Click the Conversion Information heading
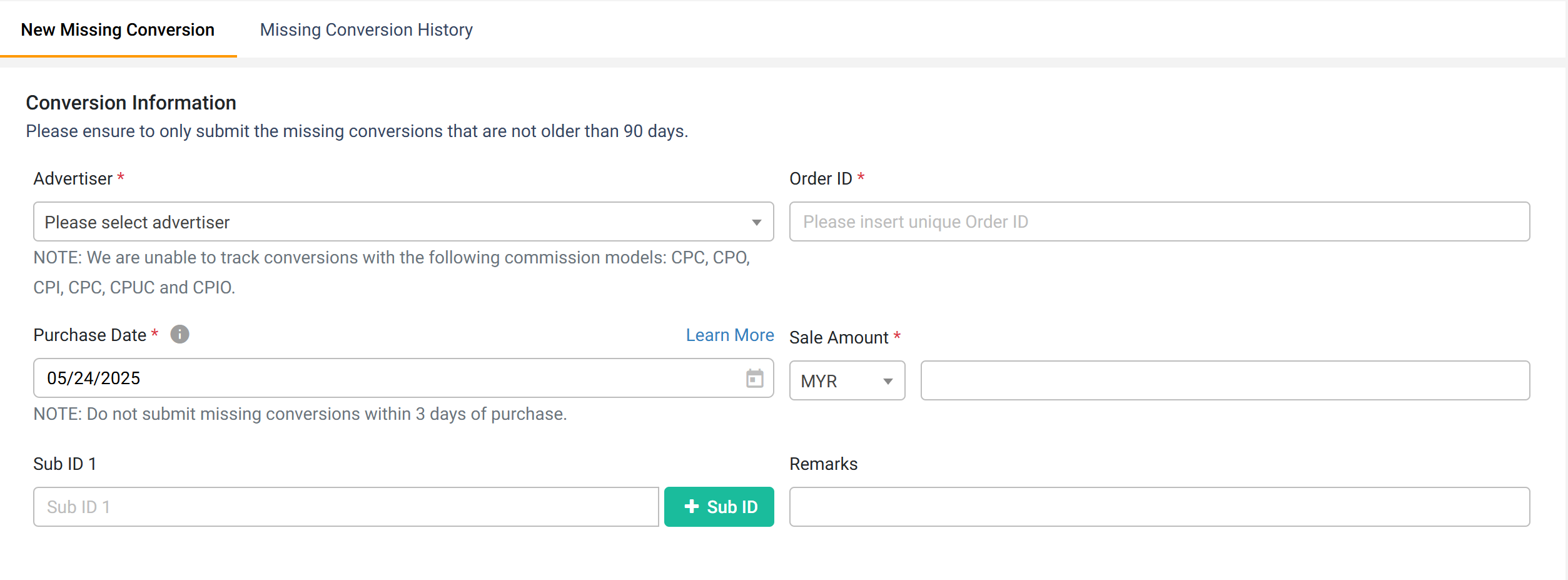Screen dimensions: 1568x580 tap(131, 103)
